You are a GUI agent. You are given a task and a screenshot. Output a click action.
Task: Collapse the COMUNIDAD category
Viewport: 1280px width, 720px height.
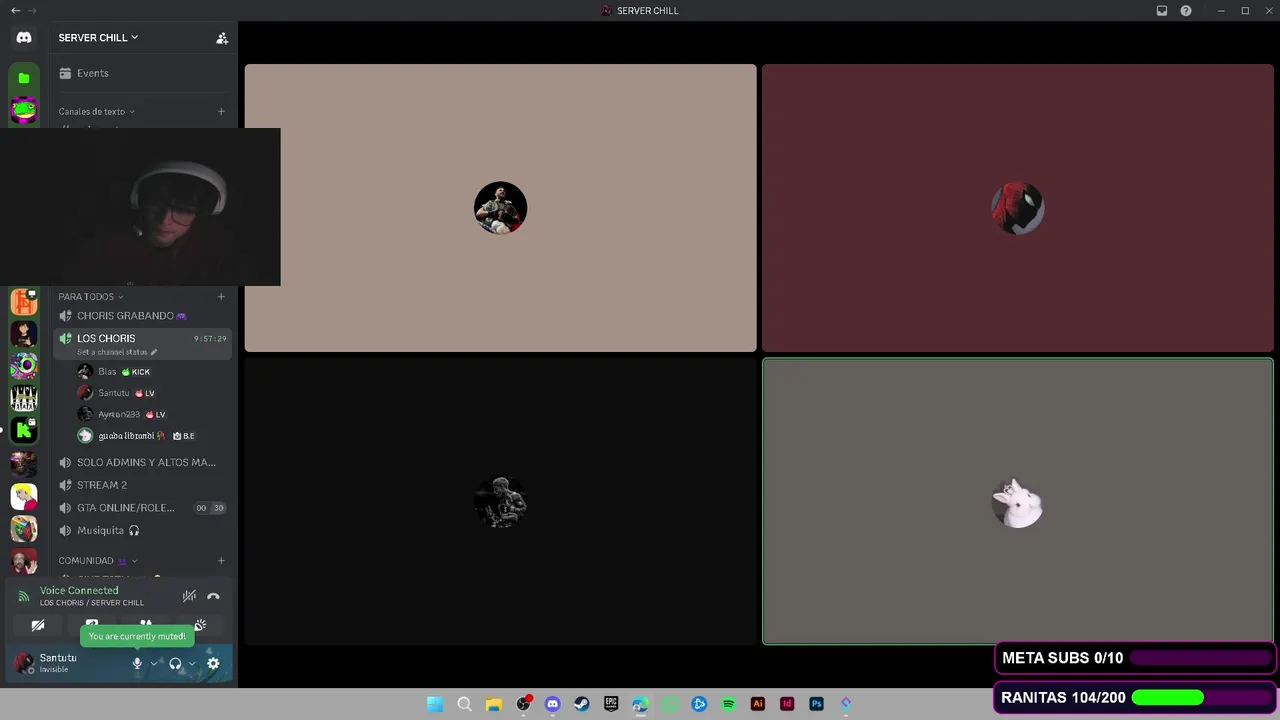[97, 561]
